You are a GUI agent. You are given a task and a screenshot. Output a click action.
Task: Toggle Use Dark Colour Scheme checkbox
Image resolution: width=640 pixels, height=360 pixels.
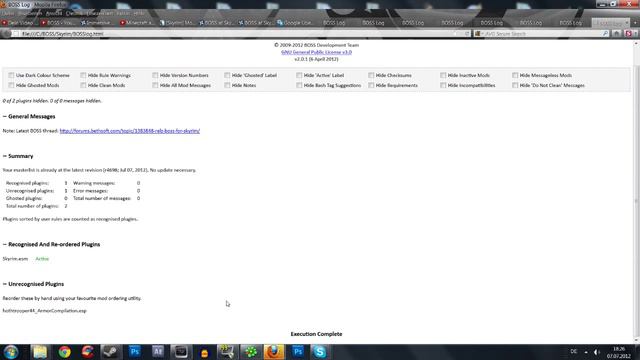(11, 75)
